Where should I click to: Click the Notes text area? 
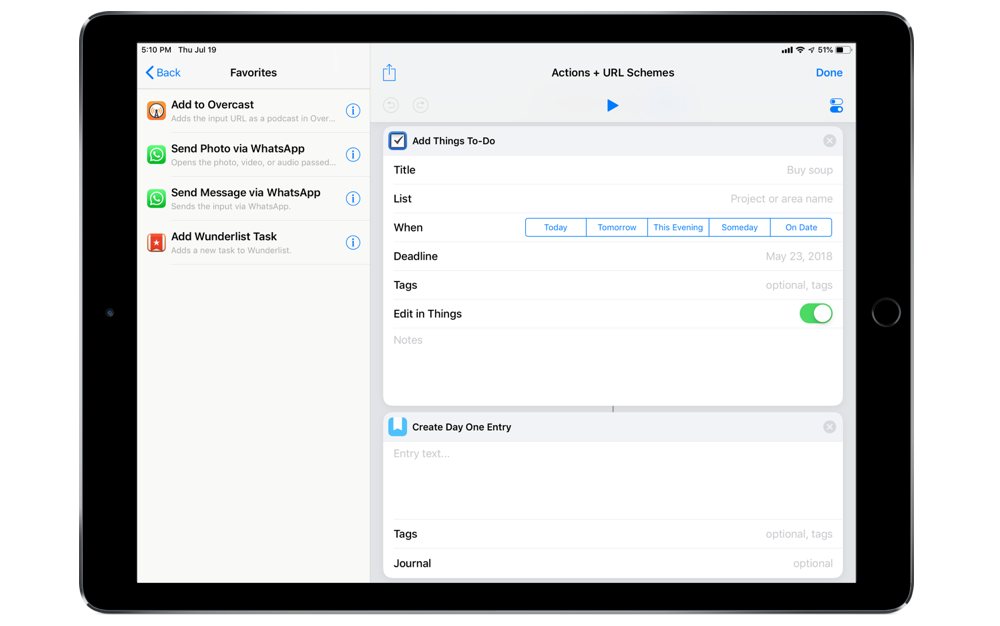(x=613, y=367)
